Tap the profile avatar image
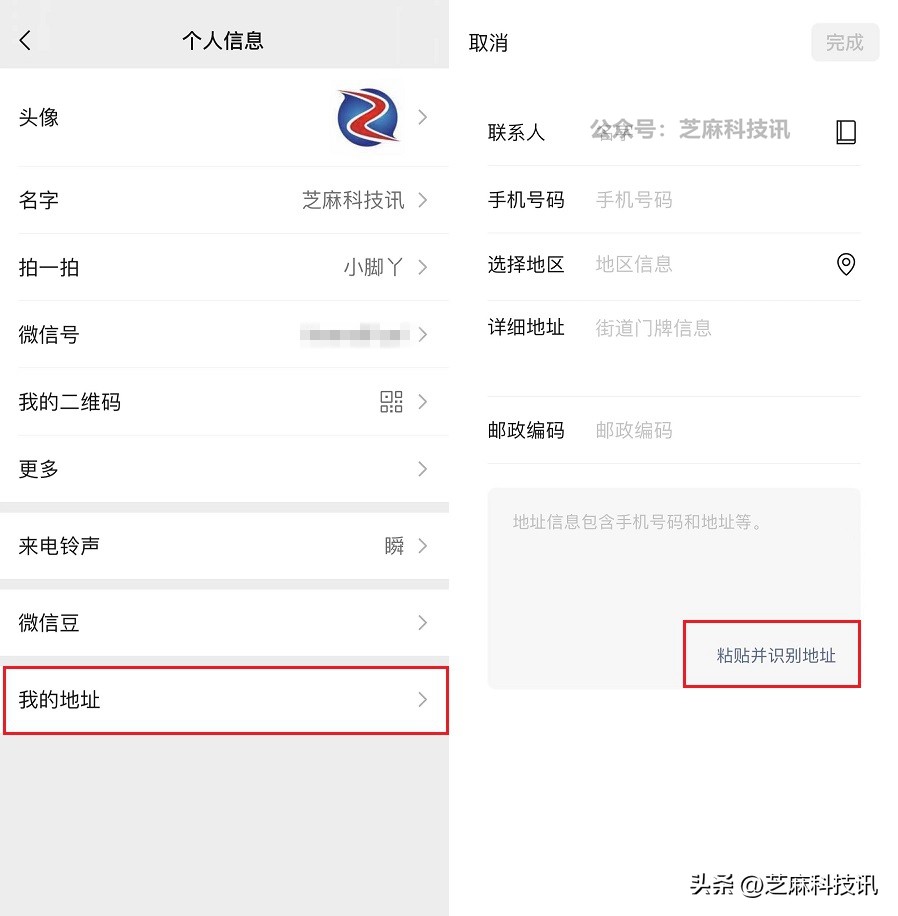 click(x=368, y=117)
